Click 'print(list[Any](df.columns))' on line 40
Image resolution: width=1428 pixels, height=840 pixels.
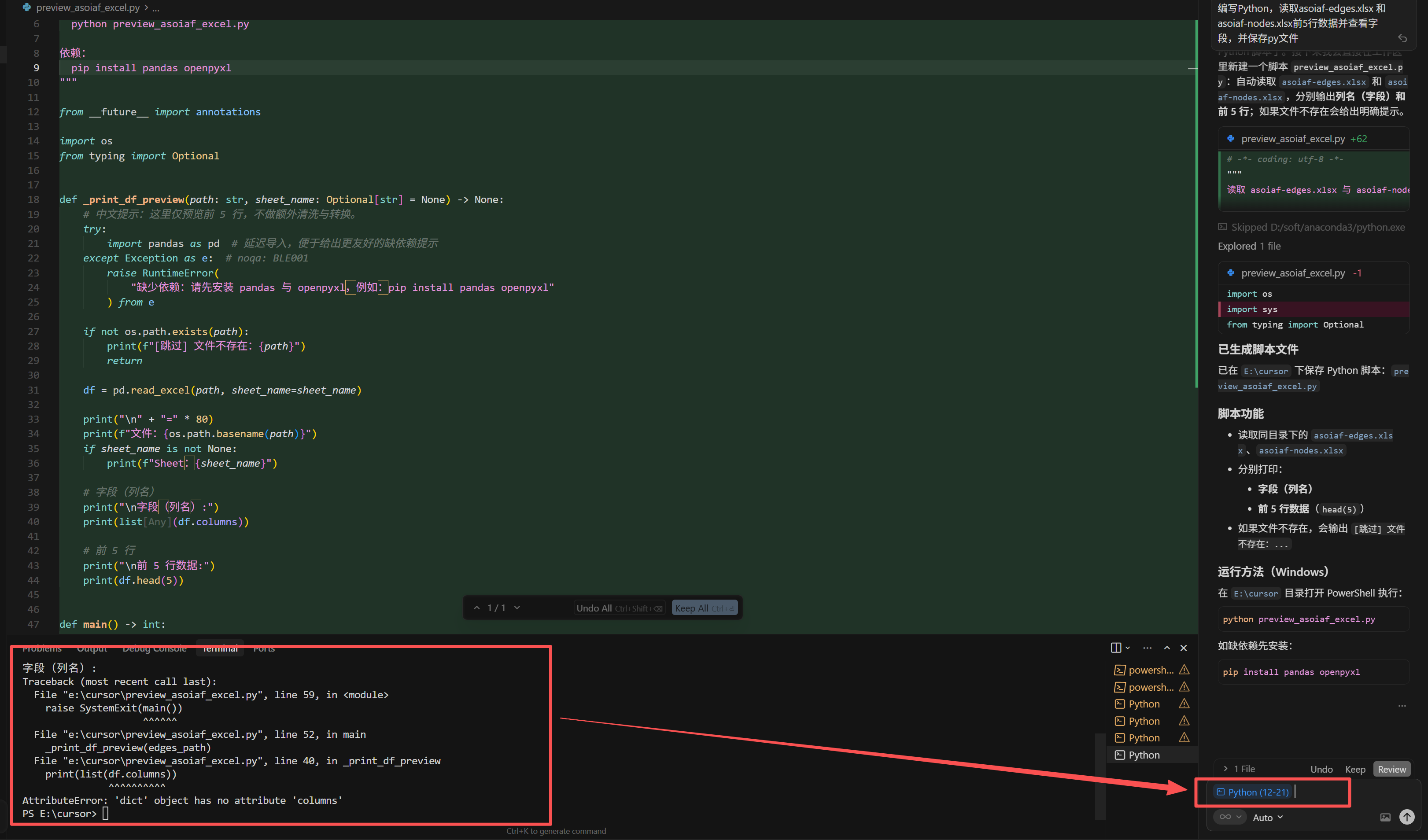click(x=166, y=522)
